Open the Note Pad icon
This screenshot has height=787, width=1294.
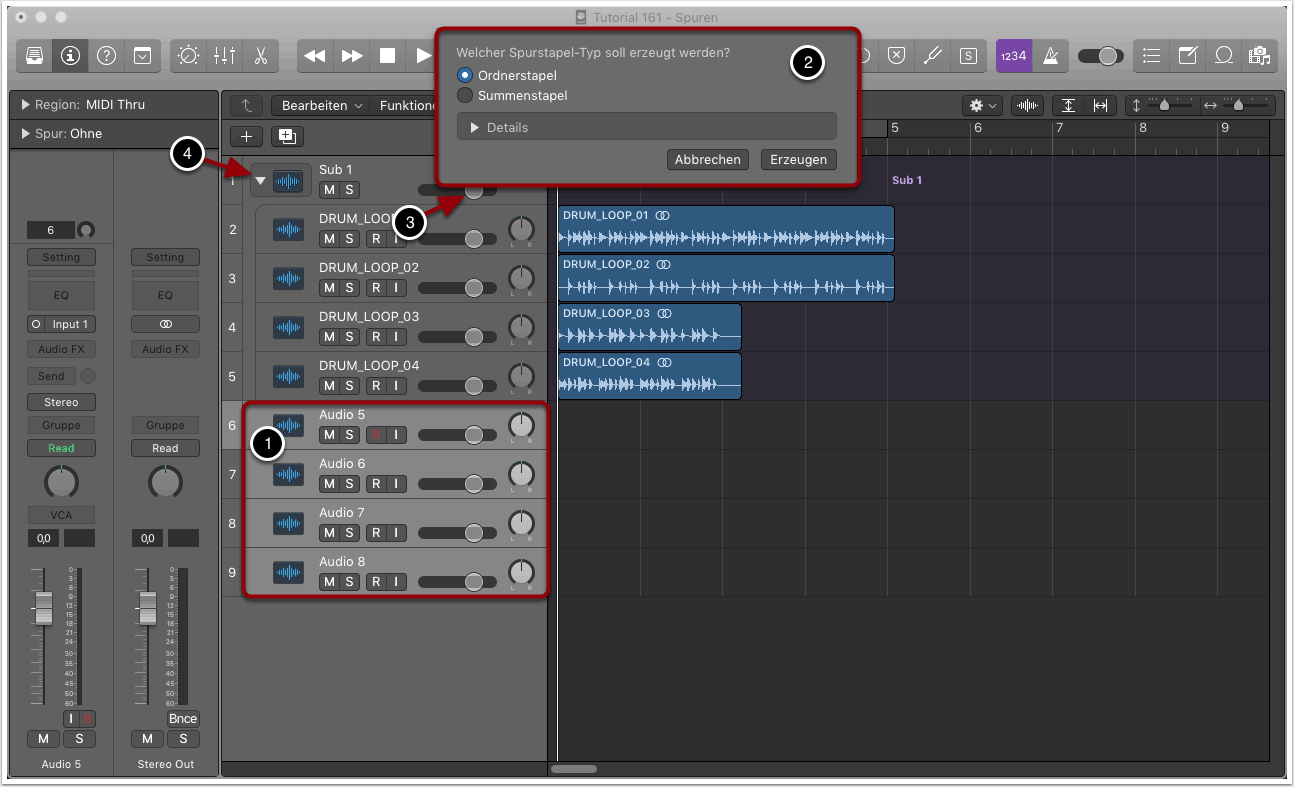tap(1187, 56)
